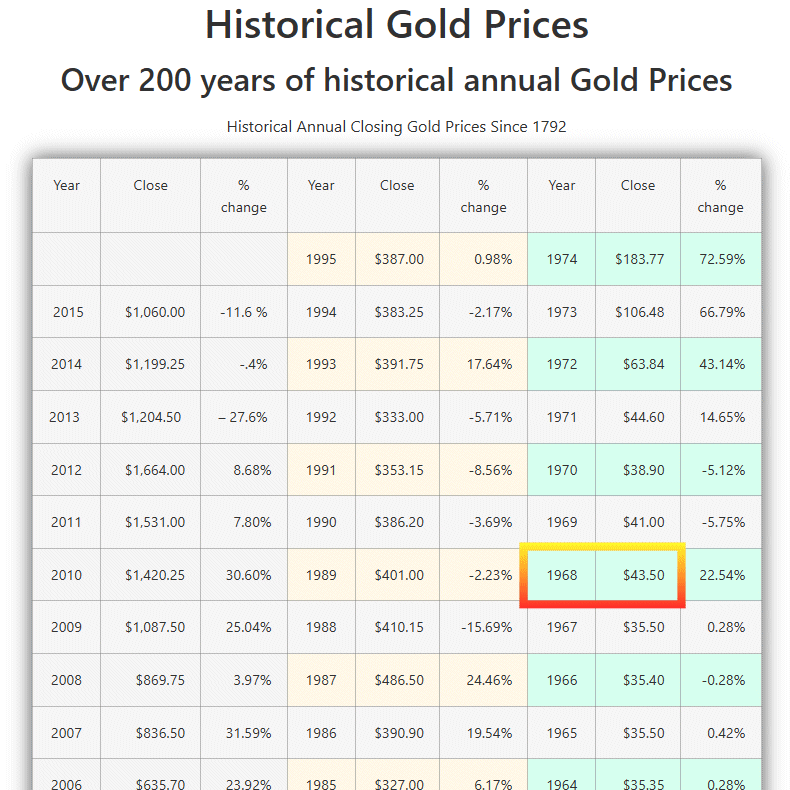Click the 1971 year cell
790x790 pixels.
tap(562, 417)
